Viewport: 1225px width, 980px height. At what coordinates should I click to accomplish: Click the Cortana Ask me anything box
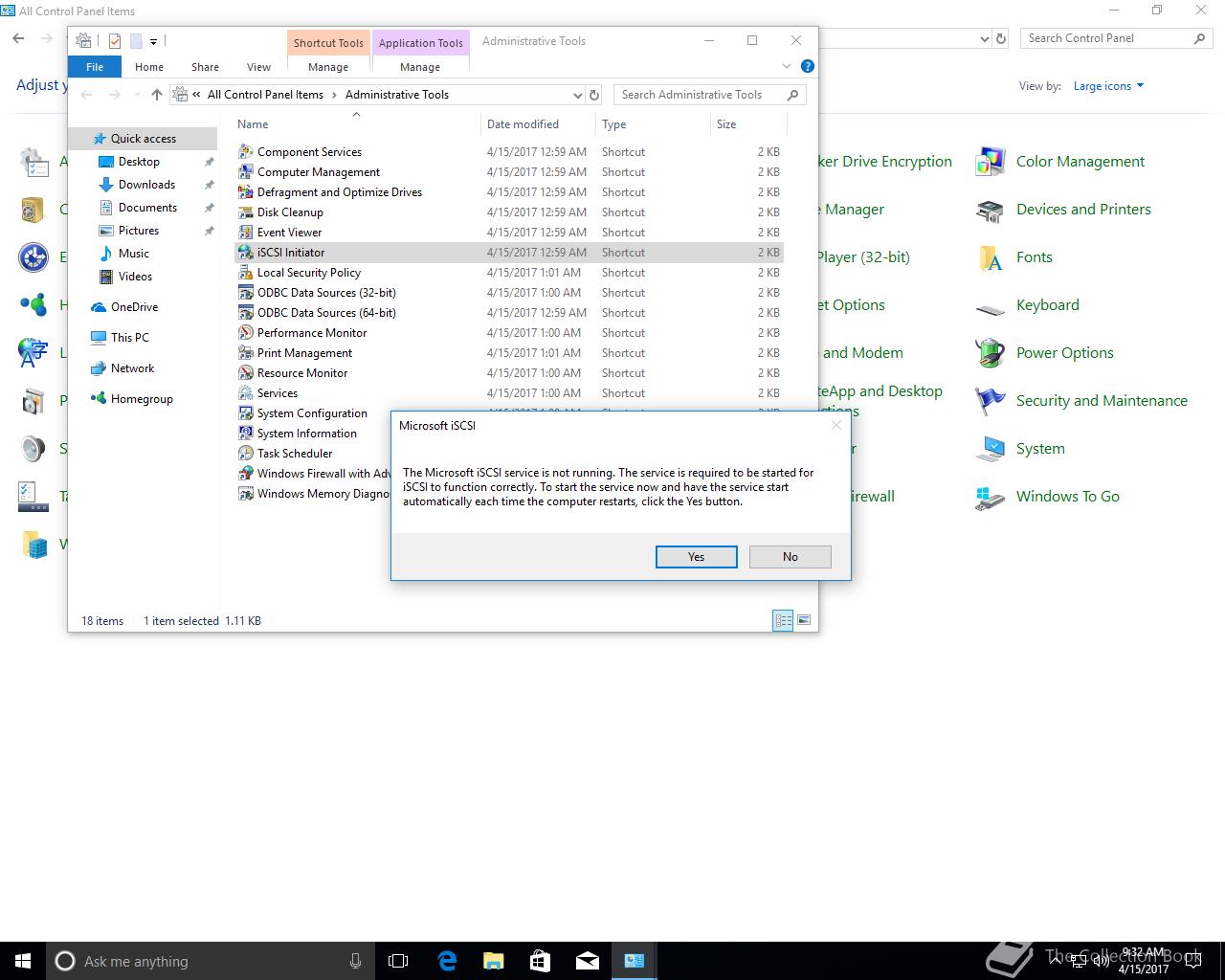[x=211, y=961]
